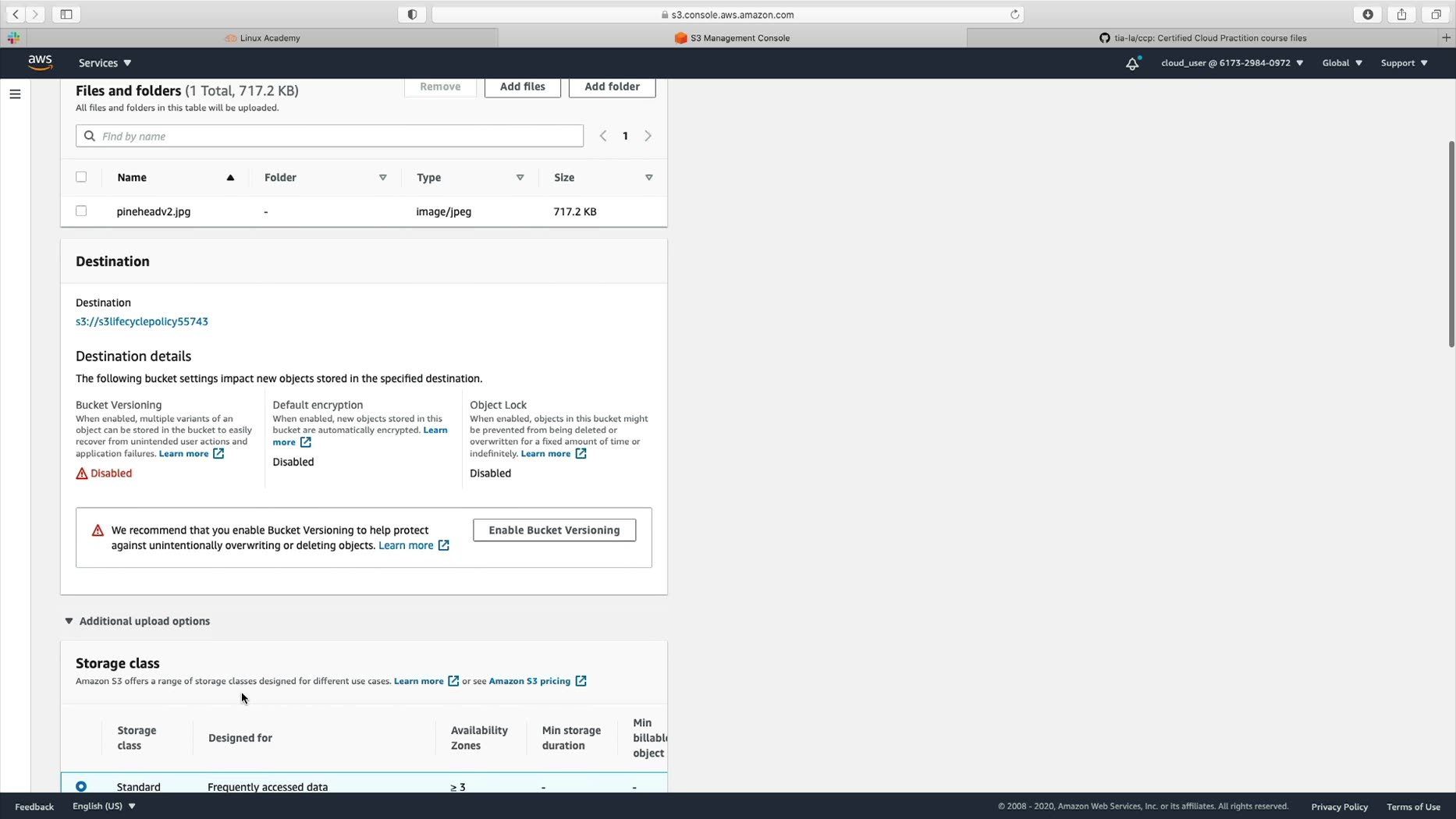
Task: Click the search magnifier icon in Find by name
Action: [x=90, y=136]
